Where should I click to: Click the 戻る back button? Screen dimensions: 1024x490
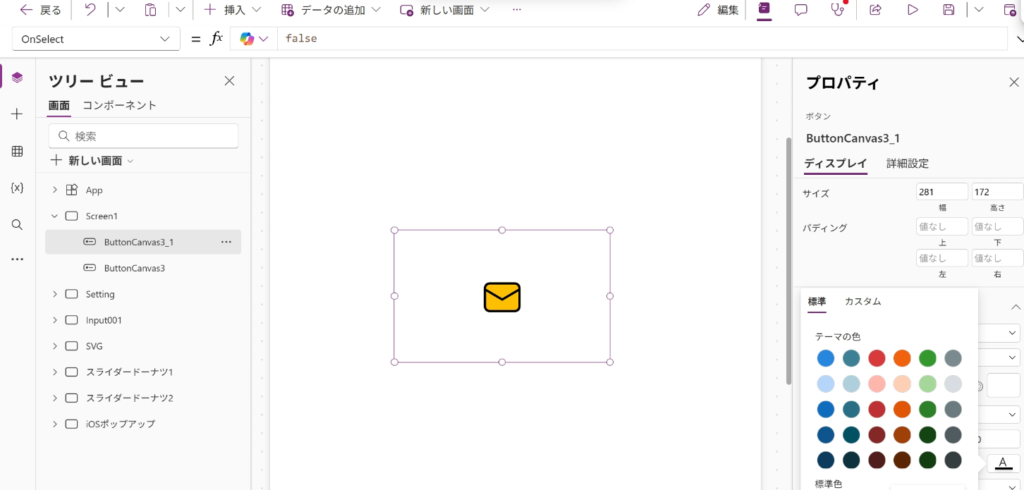coord(40,10)
